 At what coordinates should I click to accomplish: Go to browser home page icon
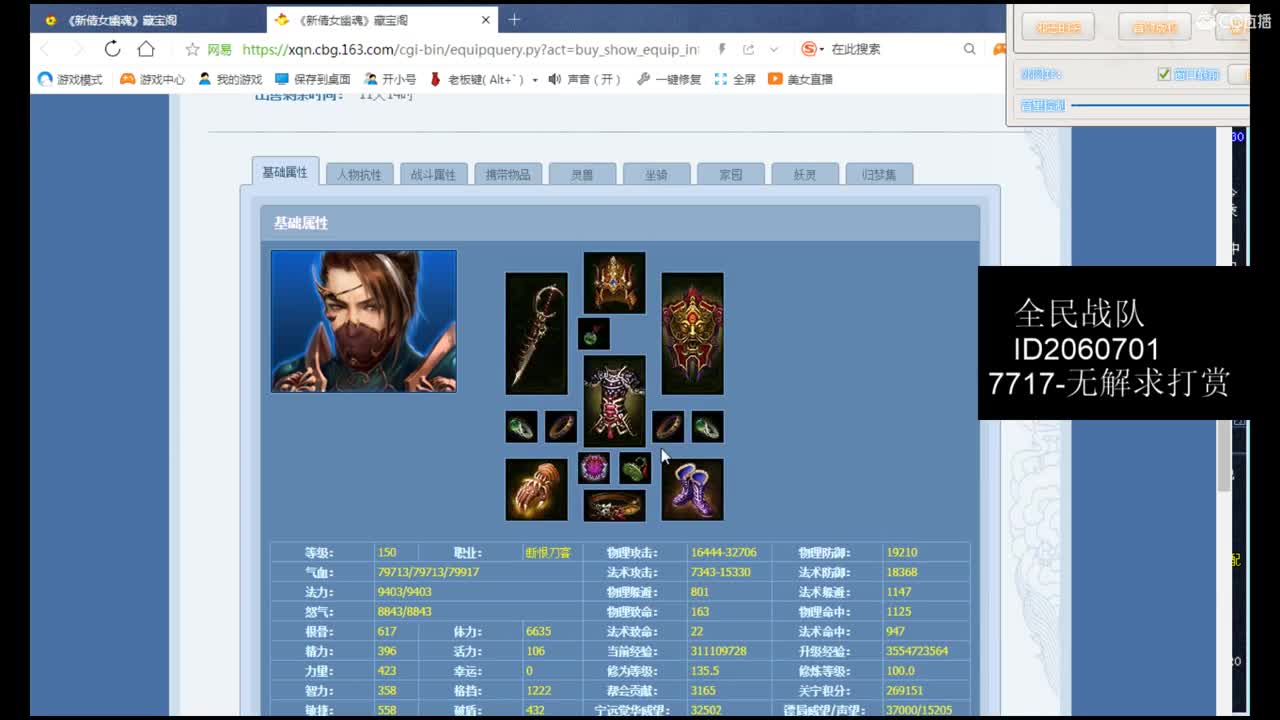point(146,49)
